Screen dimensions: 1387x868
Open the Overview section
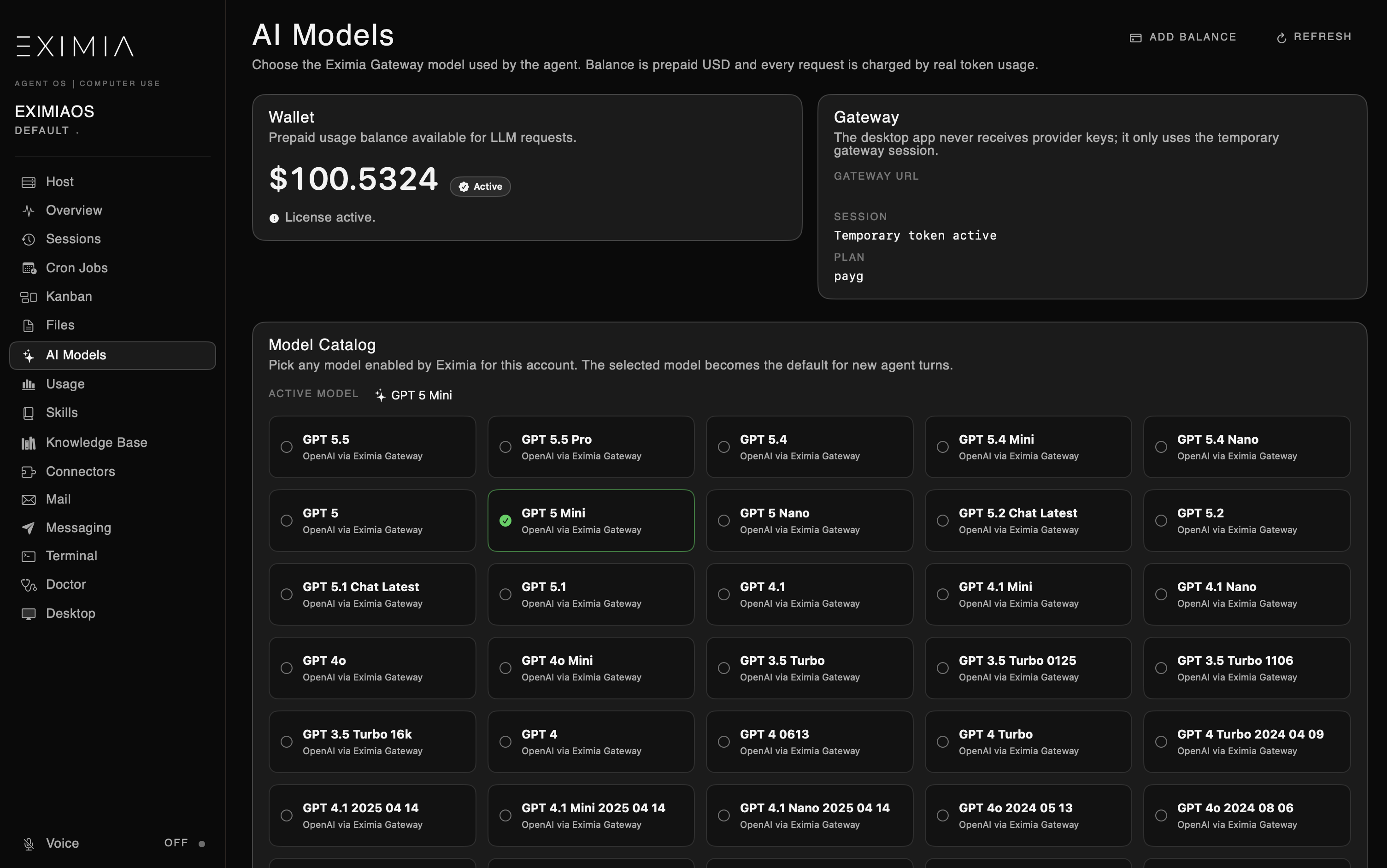pos(112,211)
